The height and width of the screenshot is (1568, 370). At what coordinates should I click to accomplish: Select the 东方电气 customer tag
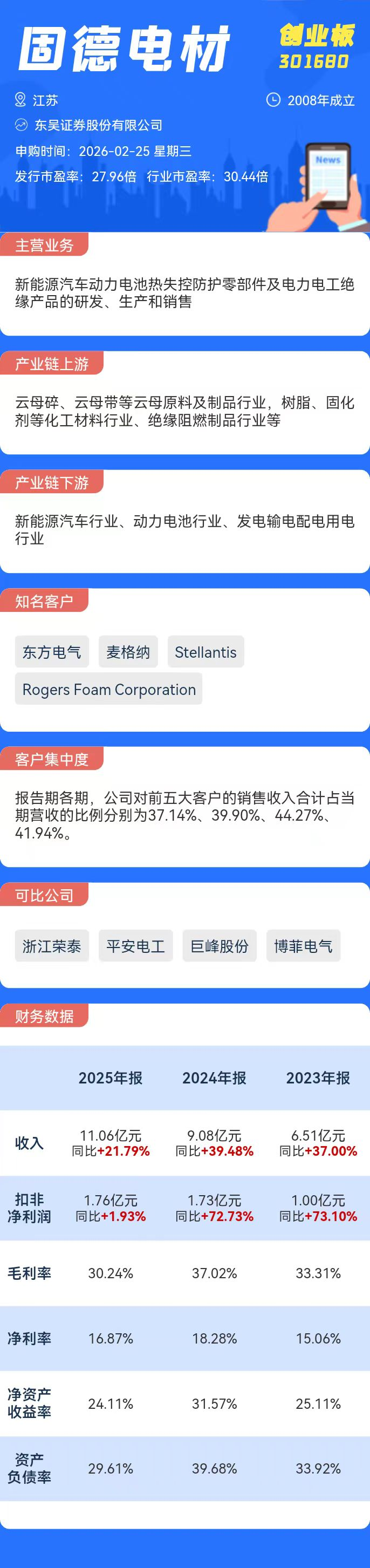[52, 652]
